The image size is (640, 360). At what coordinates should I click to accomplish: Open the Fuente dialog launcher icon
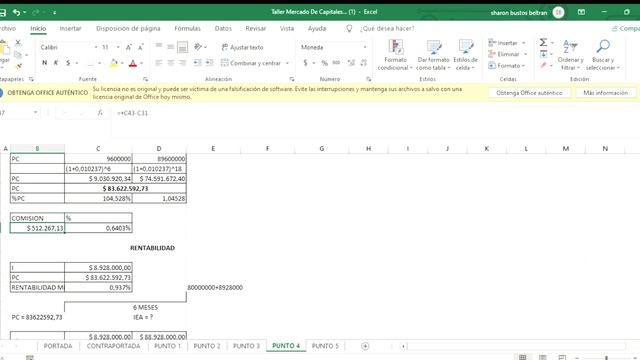click(x=145, y=79)
